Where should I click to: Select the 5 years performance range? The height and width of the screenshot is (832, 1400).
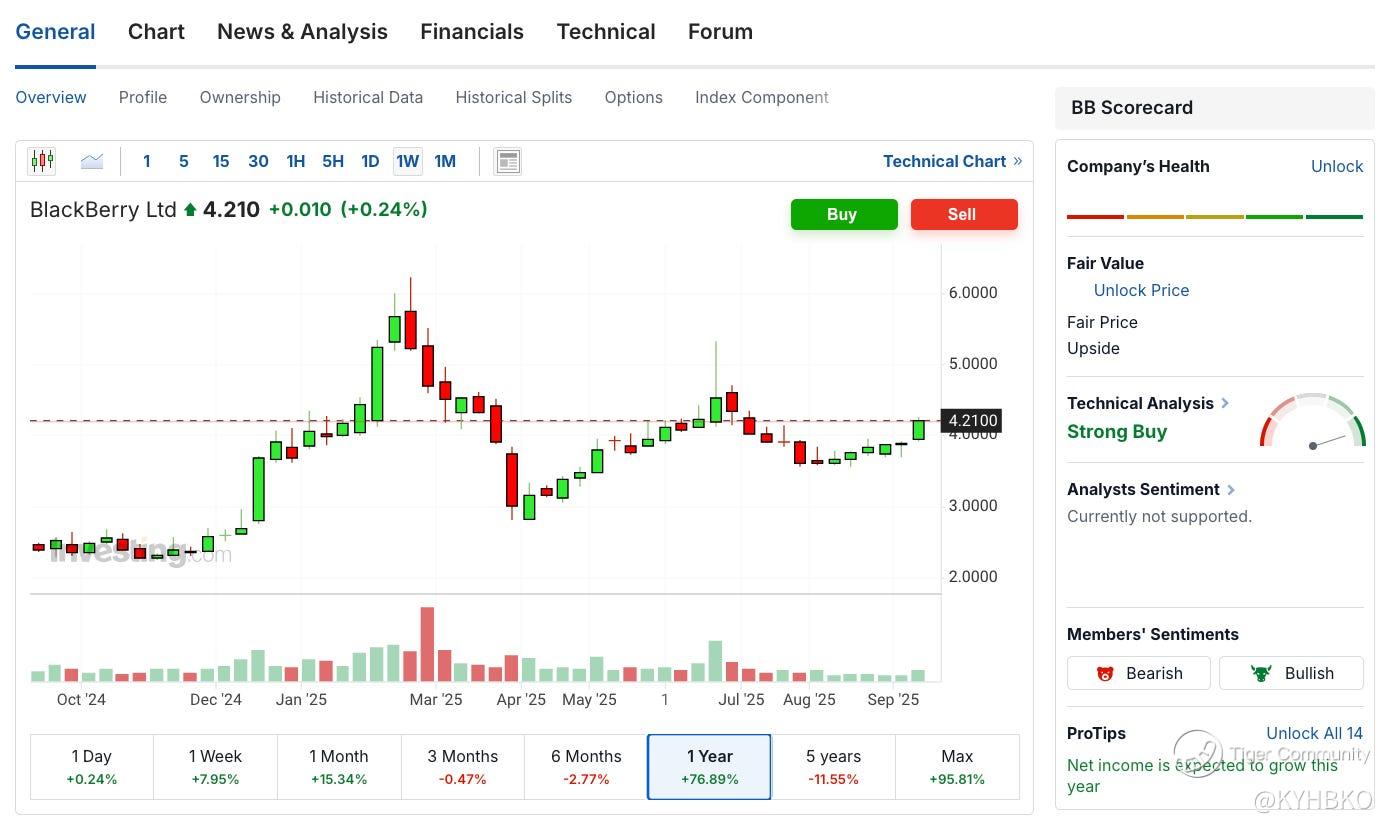(834, 767)
